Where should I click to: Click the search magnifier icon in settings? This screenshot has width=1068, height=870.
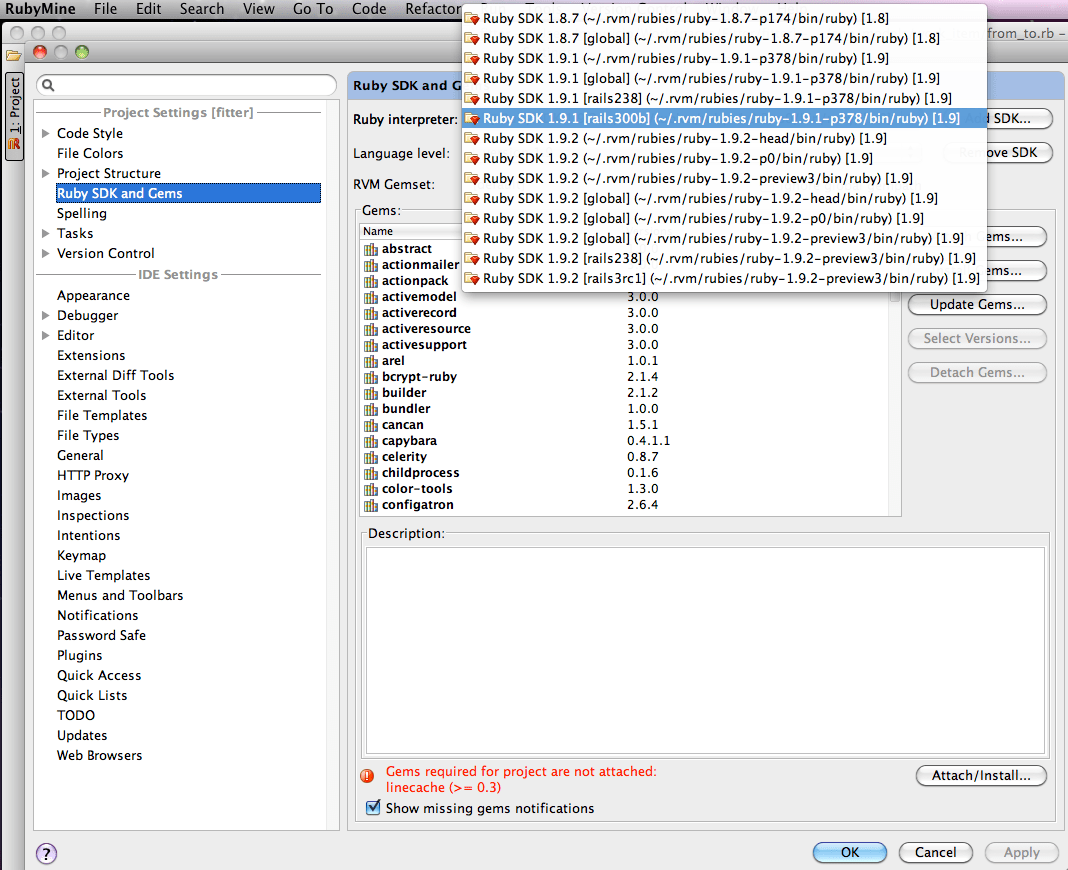(x=48, y=85)
